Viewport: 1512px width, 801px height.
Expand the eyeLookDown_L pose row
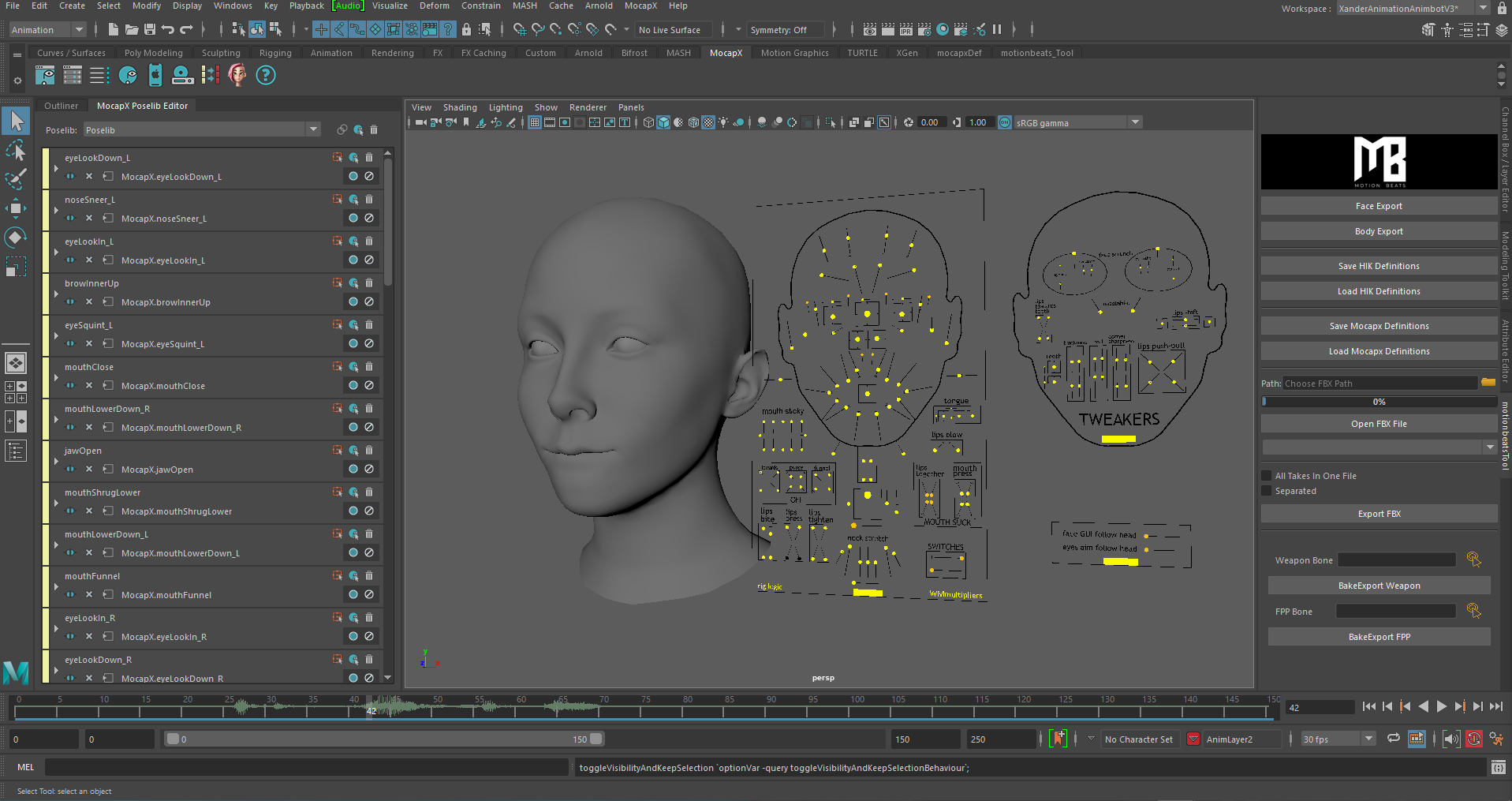56,168
